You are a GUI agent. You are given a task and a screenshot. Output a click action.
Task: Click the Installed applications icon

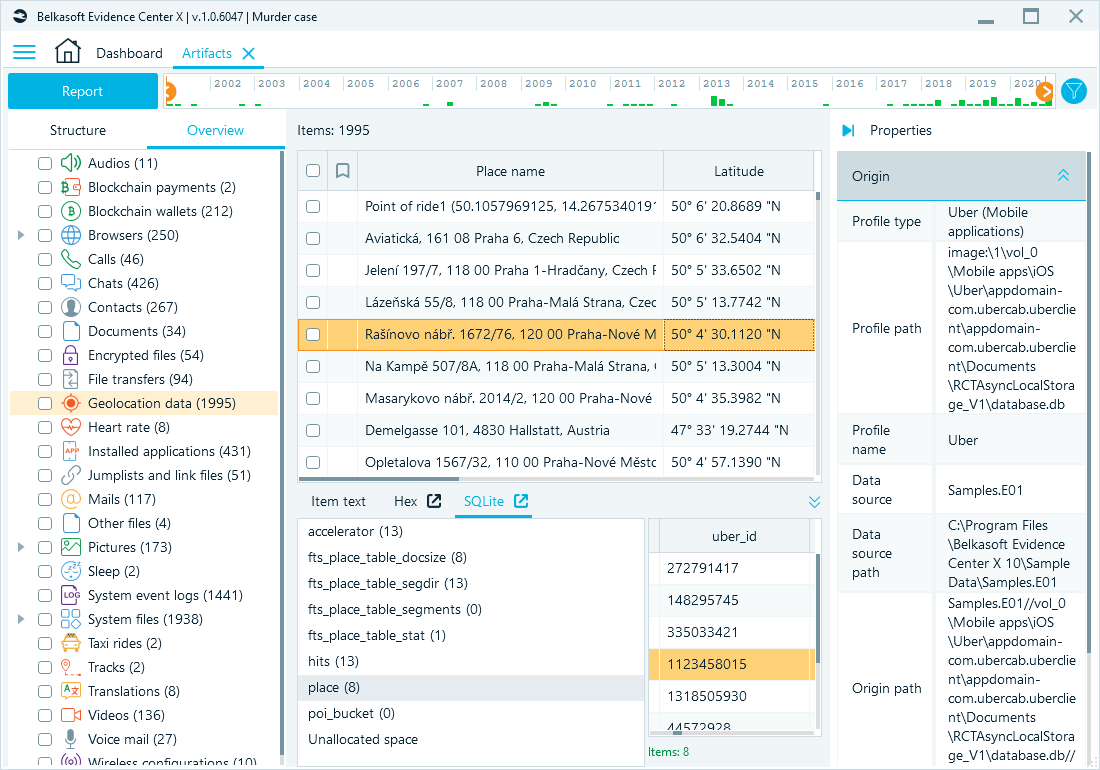pos(71,451)
